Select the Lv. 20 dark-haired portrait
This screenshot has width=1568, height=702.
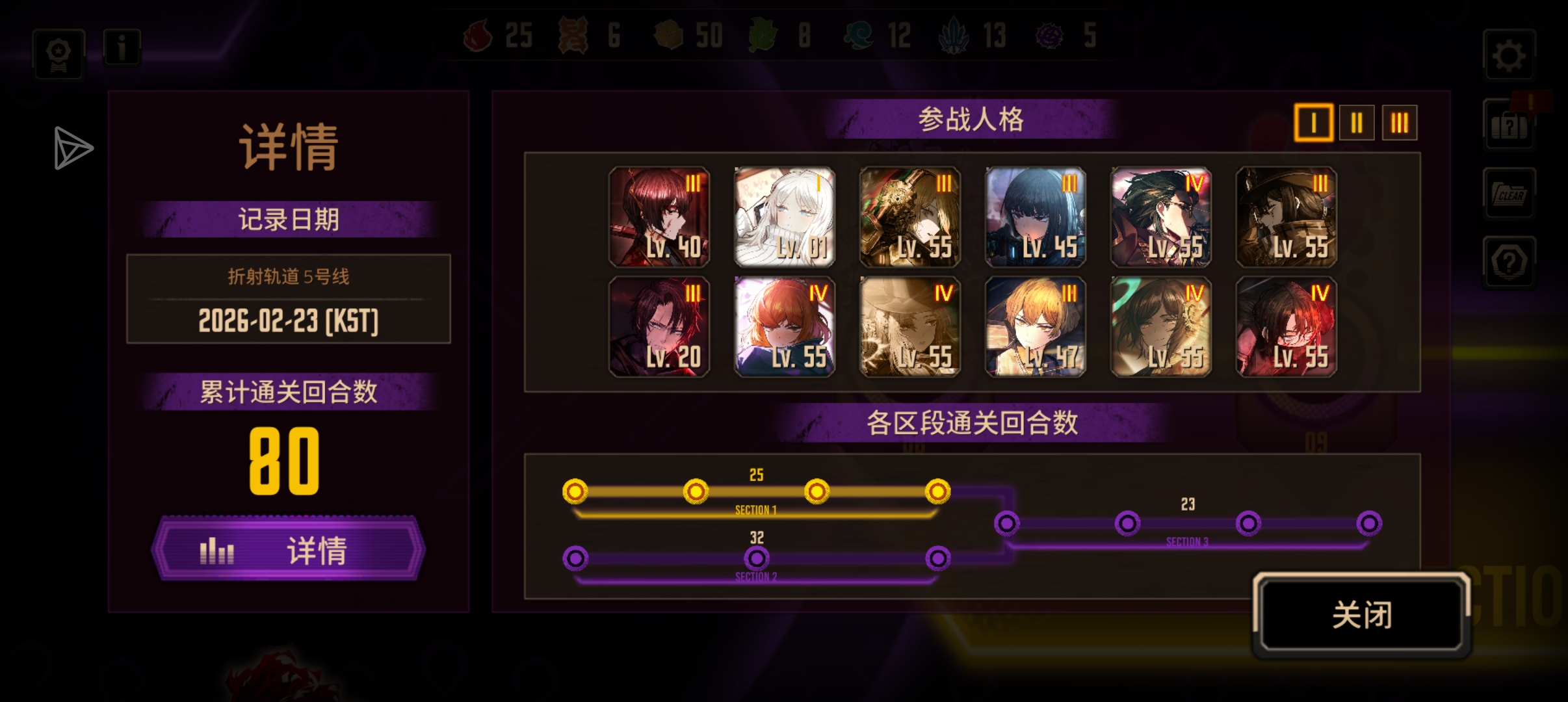click(659, 327)
